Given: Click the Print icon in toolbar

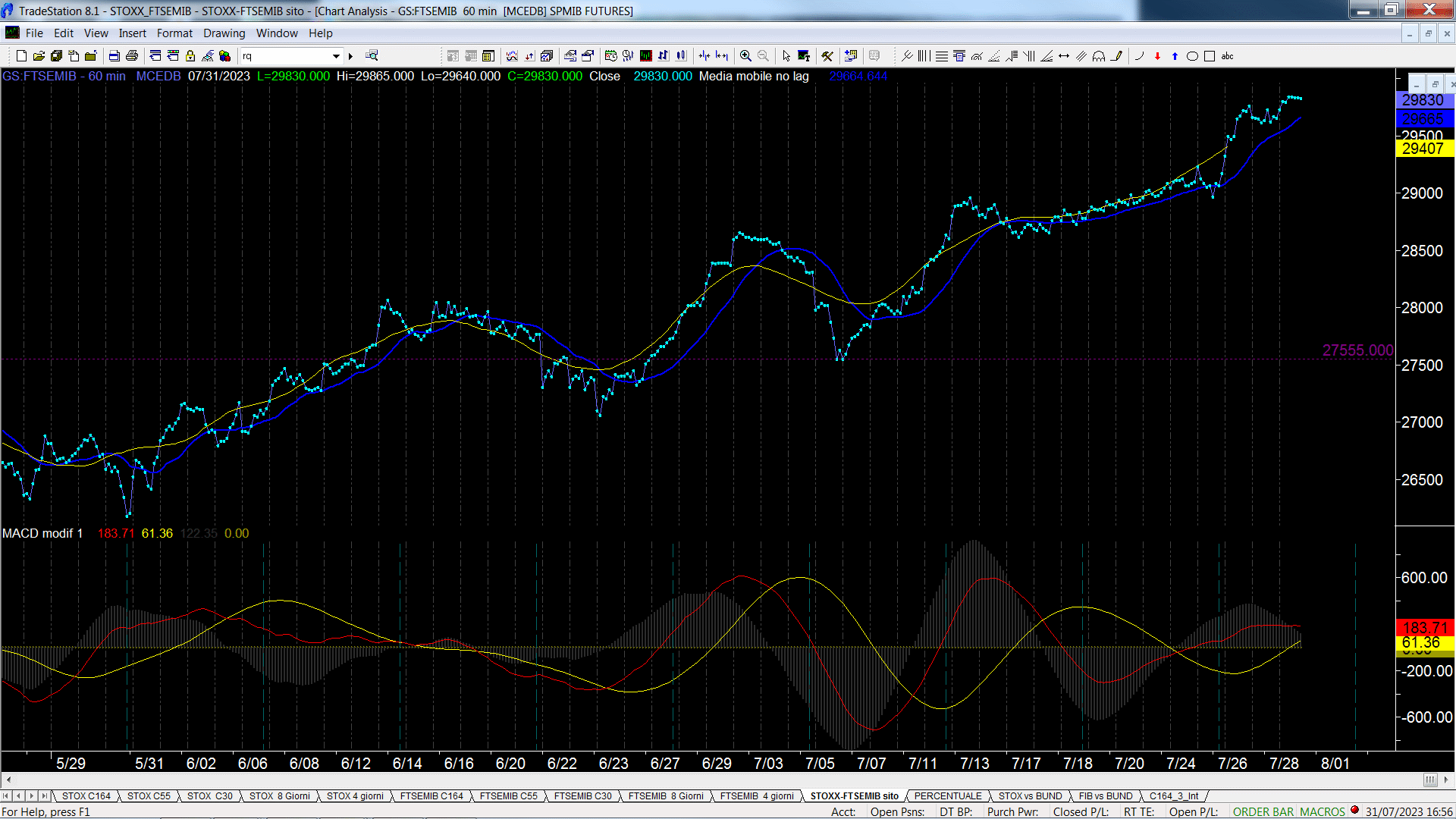Looking at the screenshot, I should click(x=132, y=56).
